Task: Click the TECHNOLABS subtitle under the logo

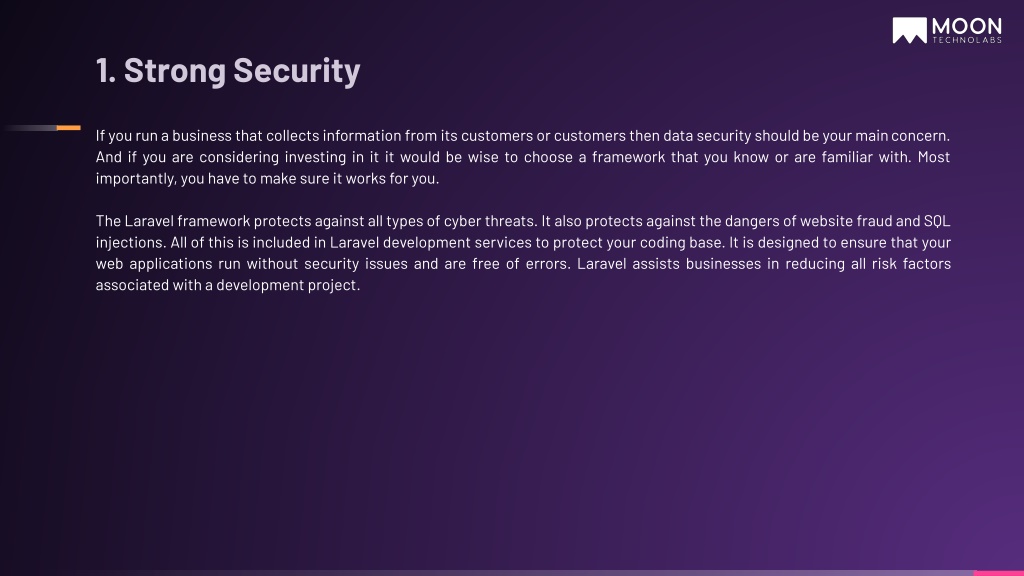Action: (x=967, y=40)
